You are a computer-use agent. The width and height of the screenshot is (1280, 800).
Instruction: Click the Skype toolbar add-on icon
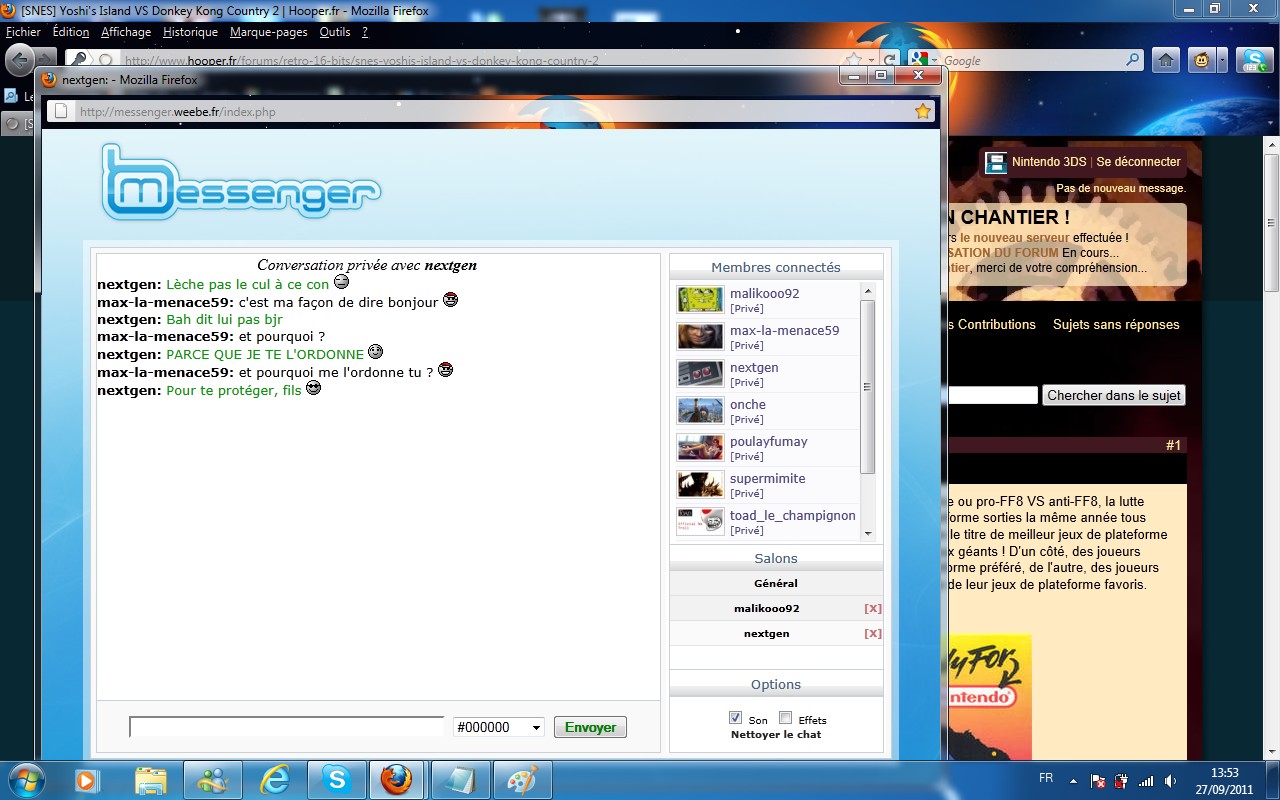point(1254,60)
